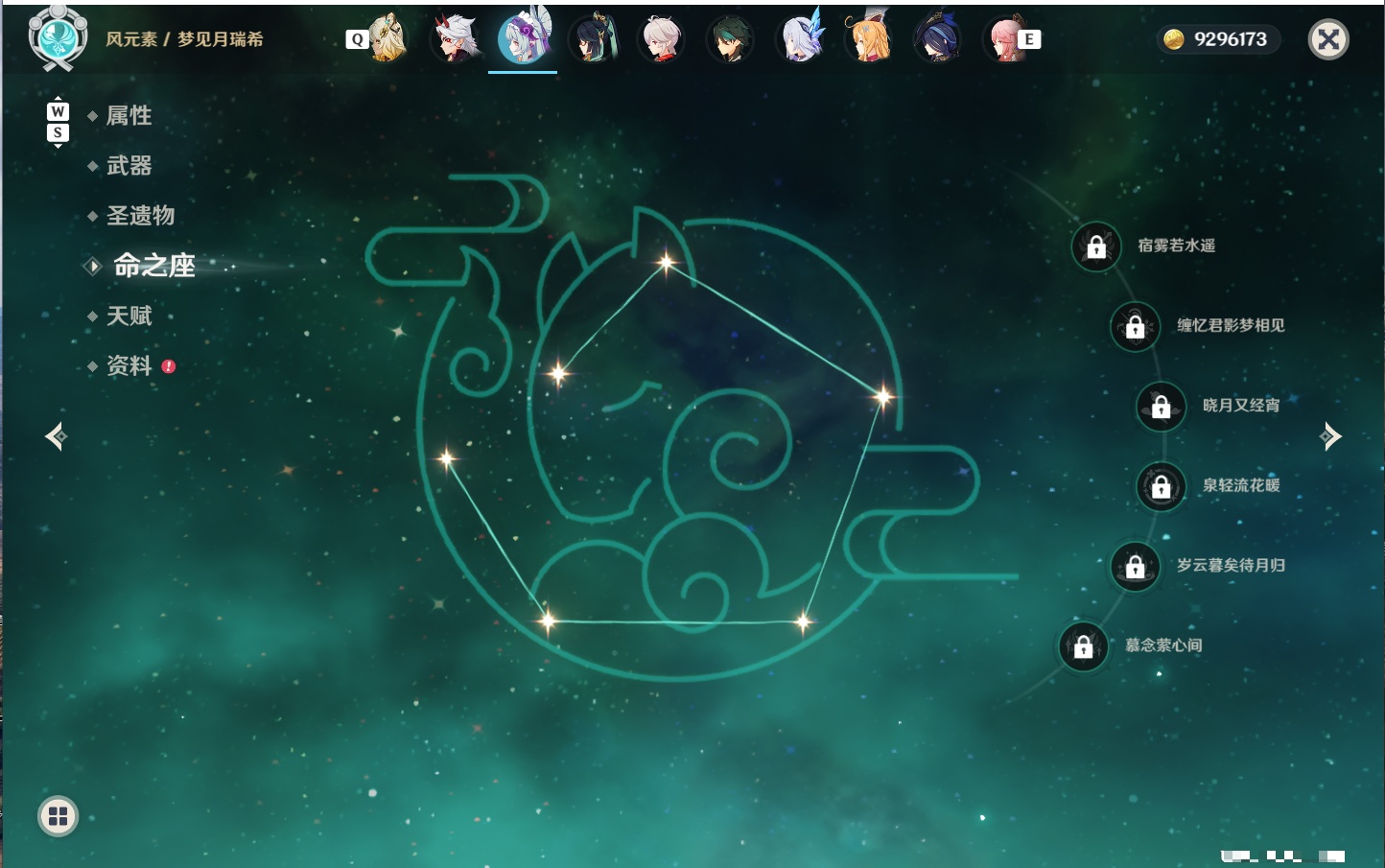The width and height of the screenshot is (1385, 868).
Task: Click the leftmost star in the constellation
Action: point(446,458)
